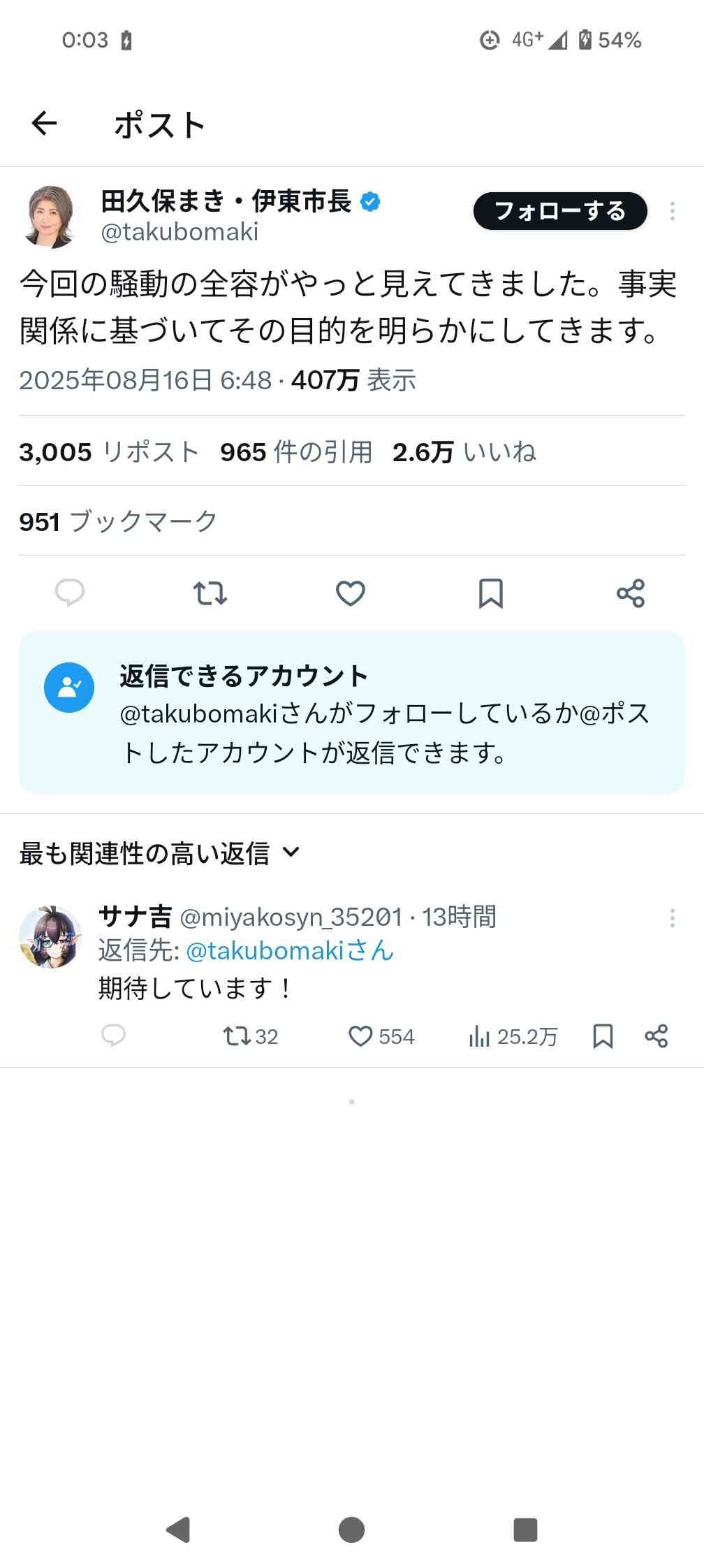Share サナ吉's reply
704x1568 pixels.
[x=657, y=1036]
